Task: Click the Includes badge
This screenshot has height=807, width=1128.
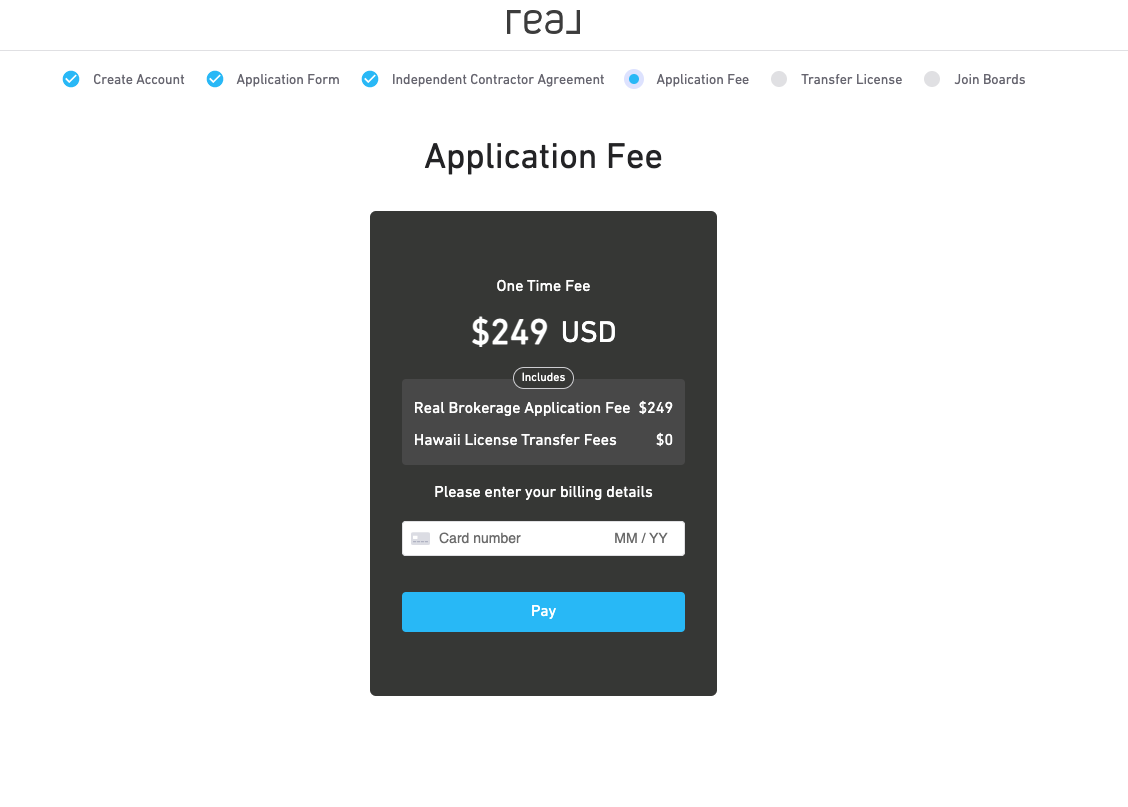Action: [543, 378]
